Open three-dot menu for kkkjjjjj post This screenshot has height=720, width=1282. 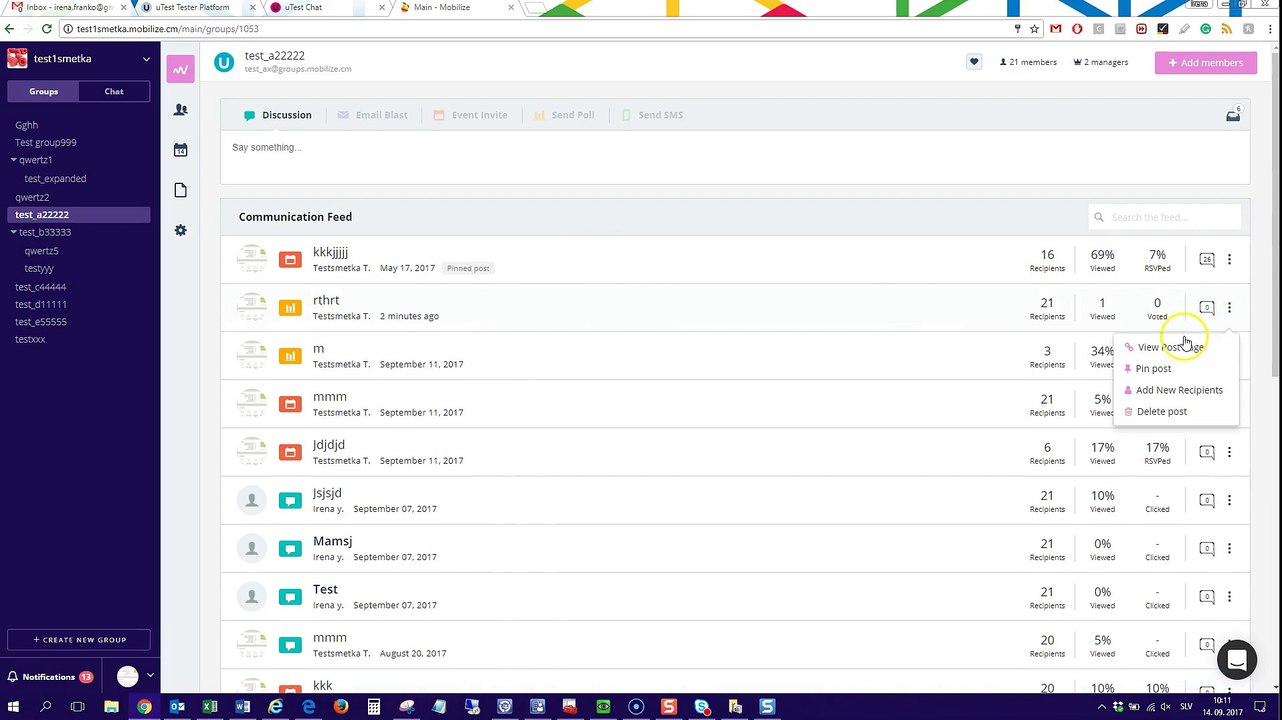pos(1229,259)
